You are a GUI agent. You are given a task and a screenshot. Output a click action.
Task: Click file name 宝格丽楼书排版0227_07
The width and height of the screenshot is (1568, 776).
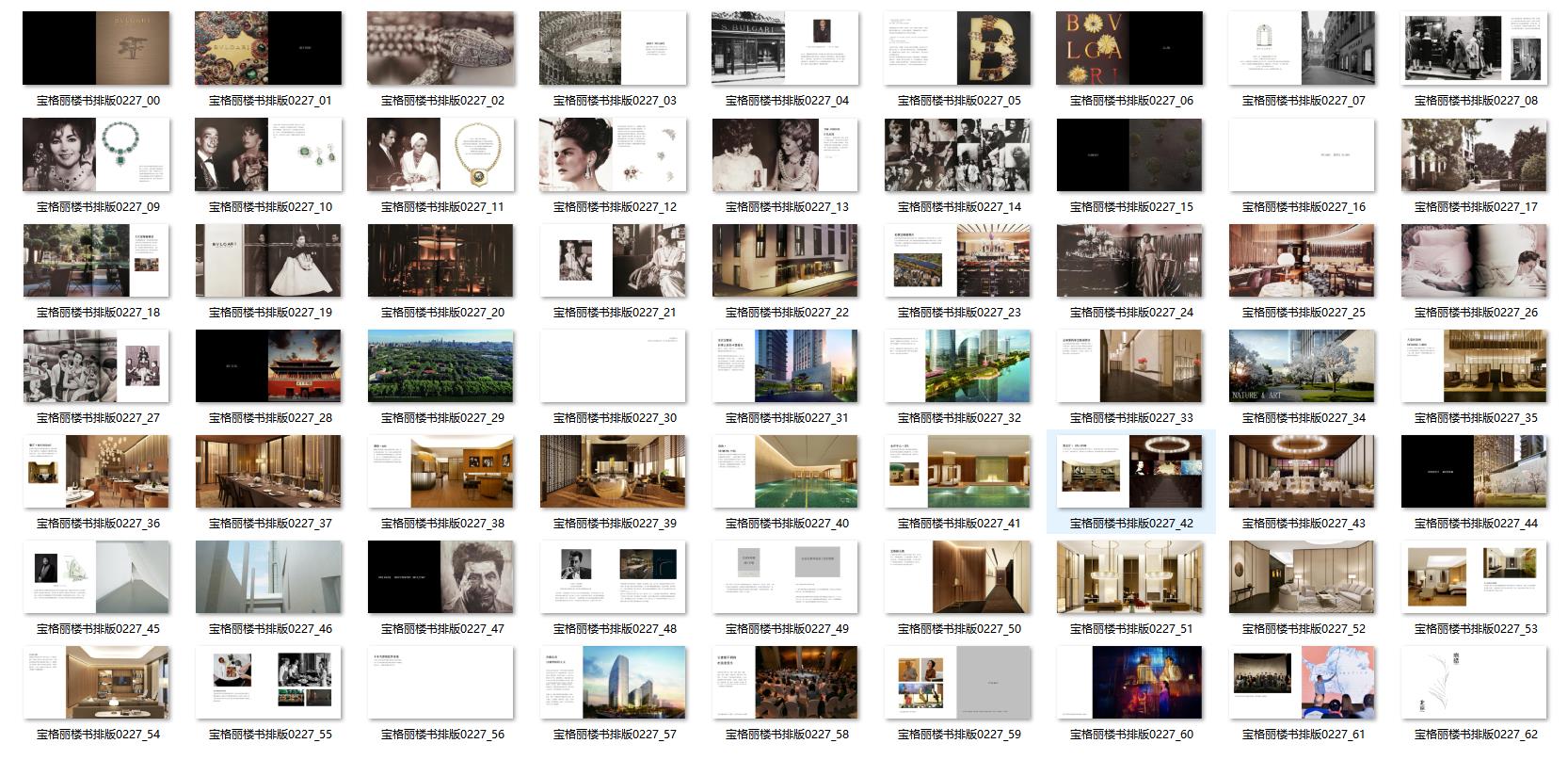[1304, 101]
